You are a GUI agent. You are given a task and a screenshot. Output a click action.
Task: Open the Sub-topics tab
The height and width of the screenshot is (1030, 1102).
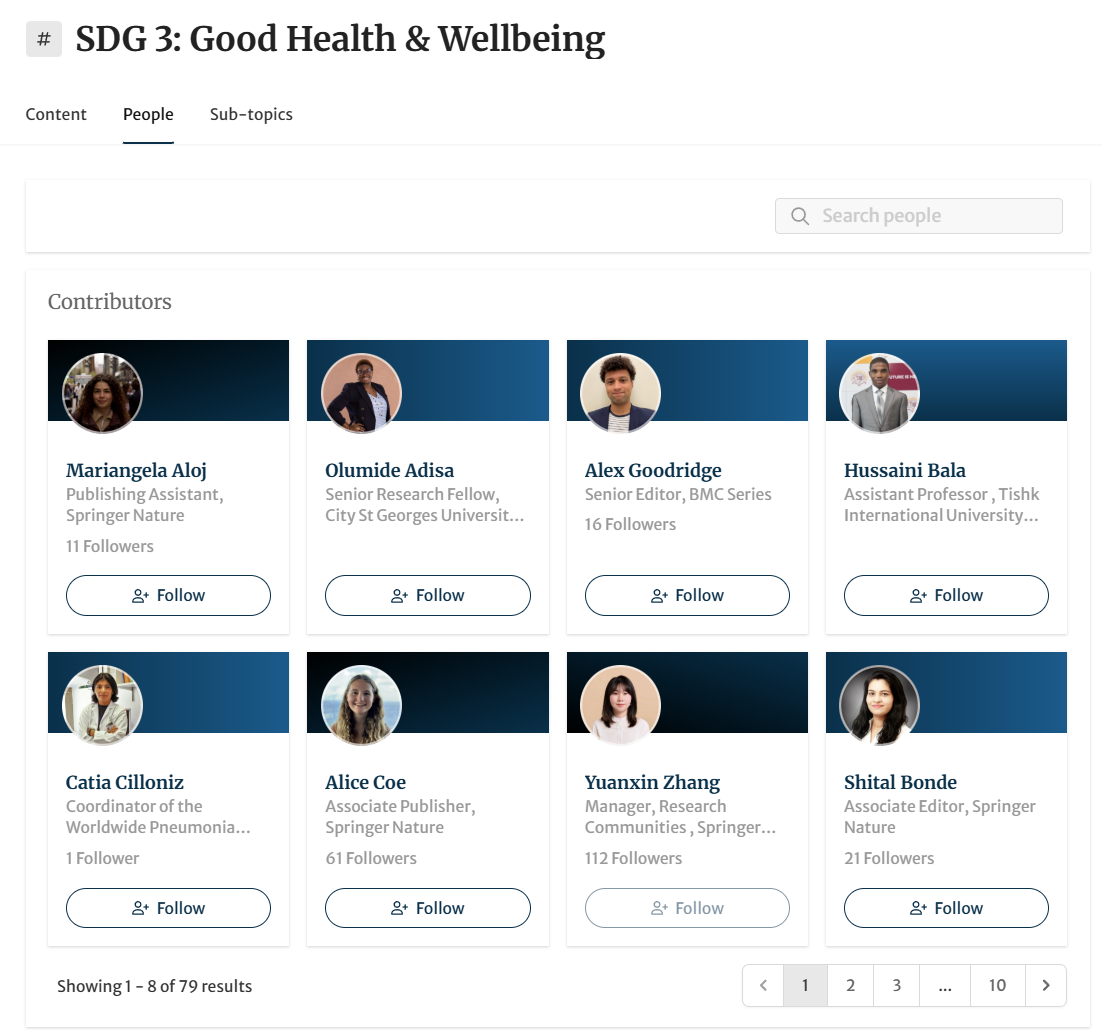tap(251, 115)
